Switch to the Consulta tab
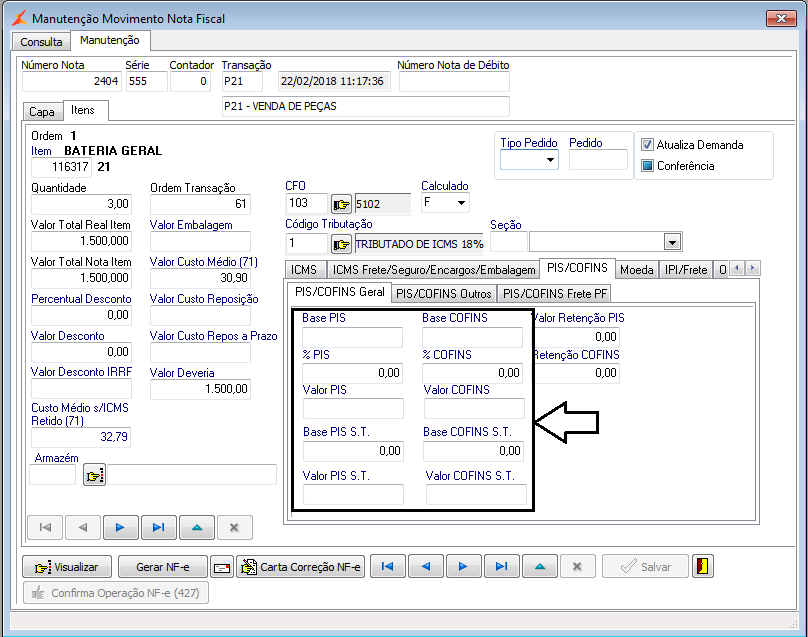Viewport: 808px width, 637px height. coord(41,42)
